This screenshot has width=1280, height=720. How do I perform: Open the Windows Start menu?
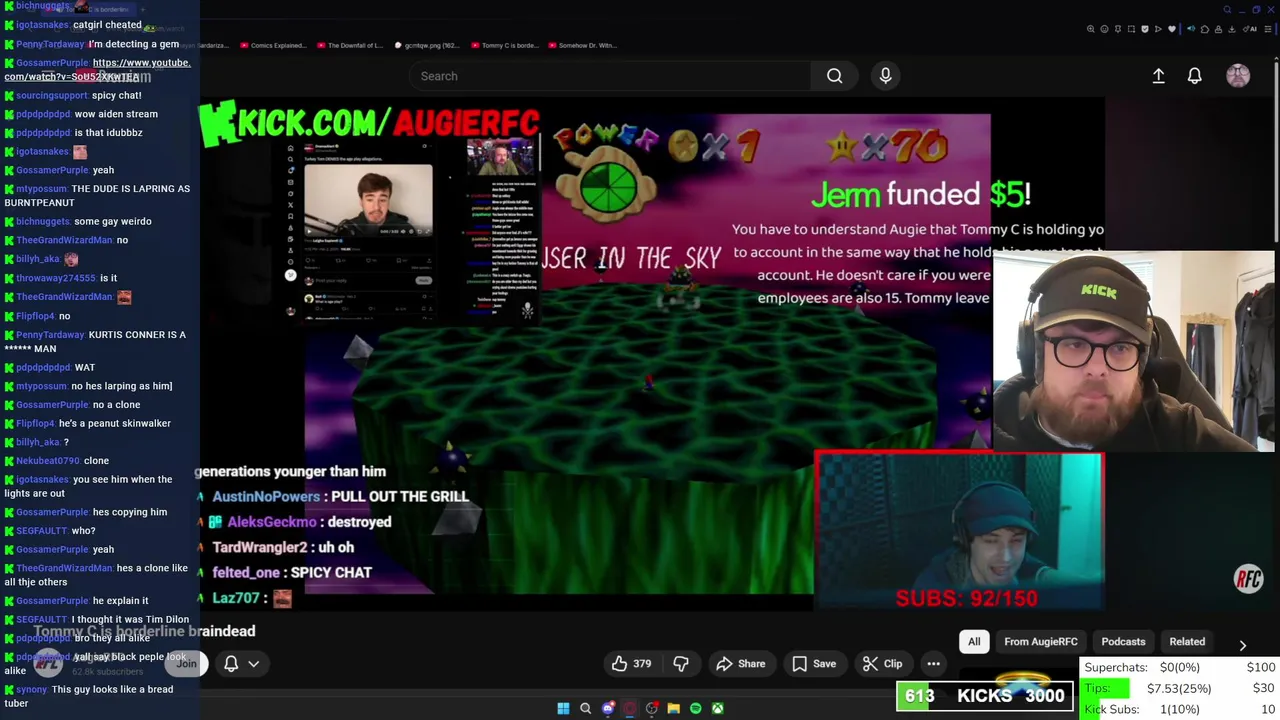tap(563, 708)
